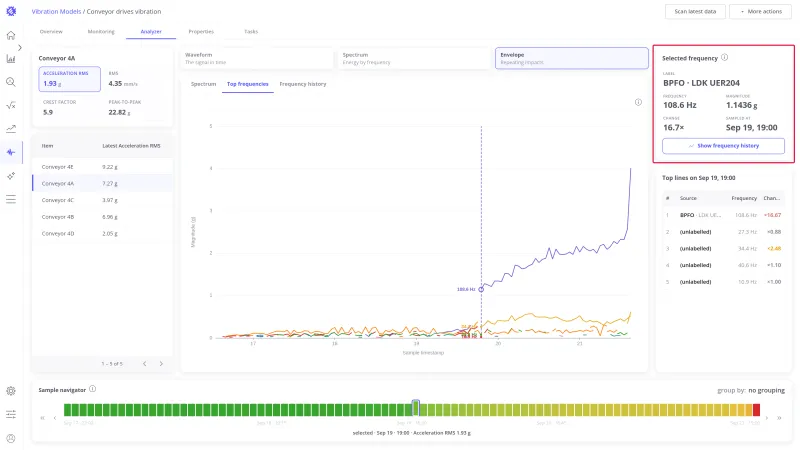The height and width of the screenshot is (450, 800).
Task: Select the Spectrum energy view card
Action: tap(414, 58)
